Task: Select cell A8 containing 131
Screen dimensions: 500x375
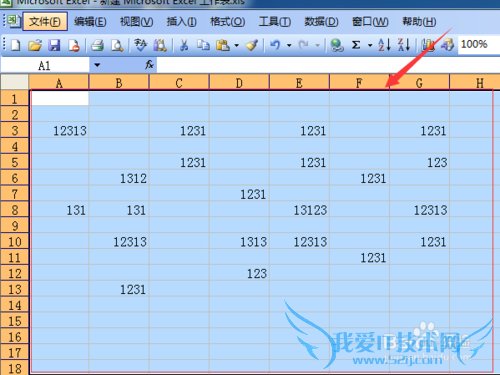Action: pos(60,210)
